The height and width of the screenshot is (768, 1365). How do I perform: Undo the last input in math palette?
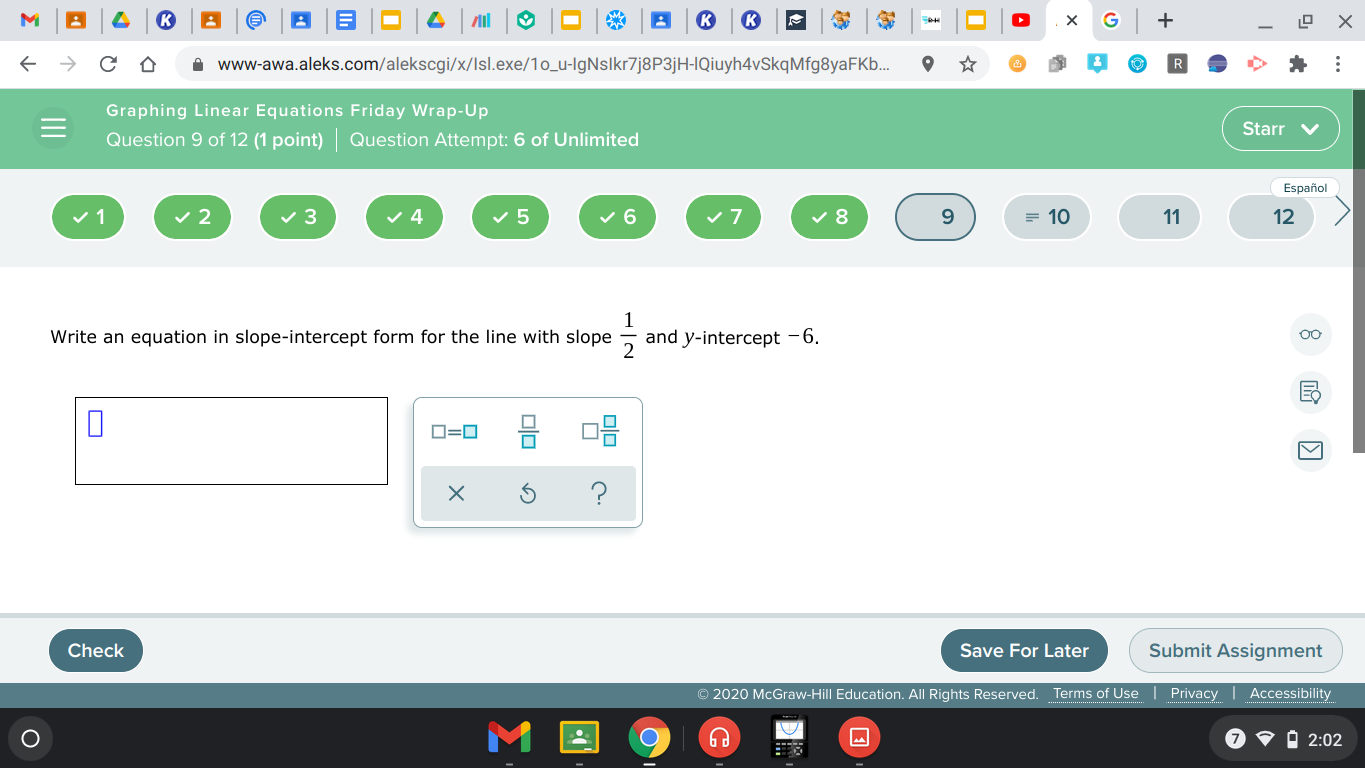tap(528, 493)
